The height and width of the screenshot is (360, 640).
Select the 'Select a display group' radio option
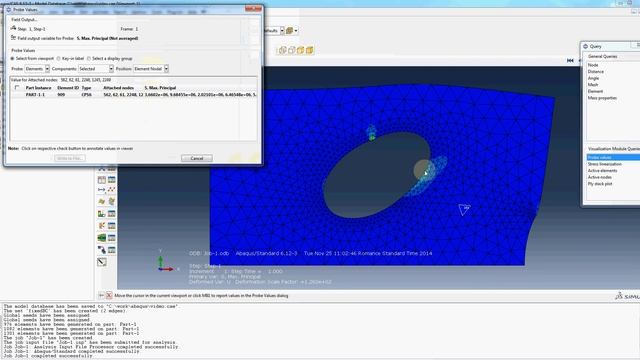click(x=89, y=58)
